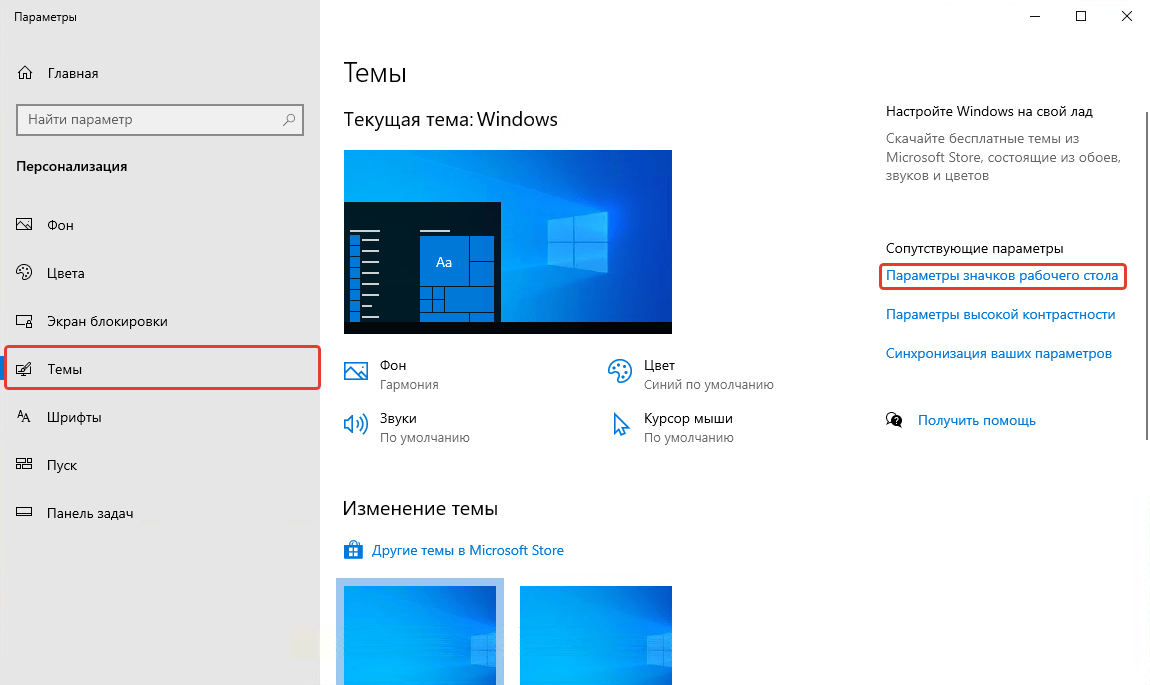This screenshot has width=1150, height=685.
Task: Click the current theme preview image
Action: (x=508, y=242)
